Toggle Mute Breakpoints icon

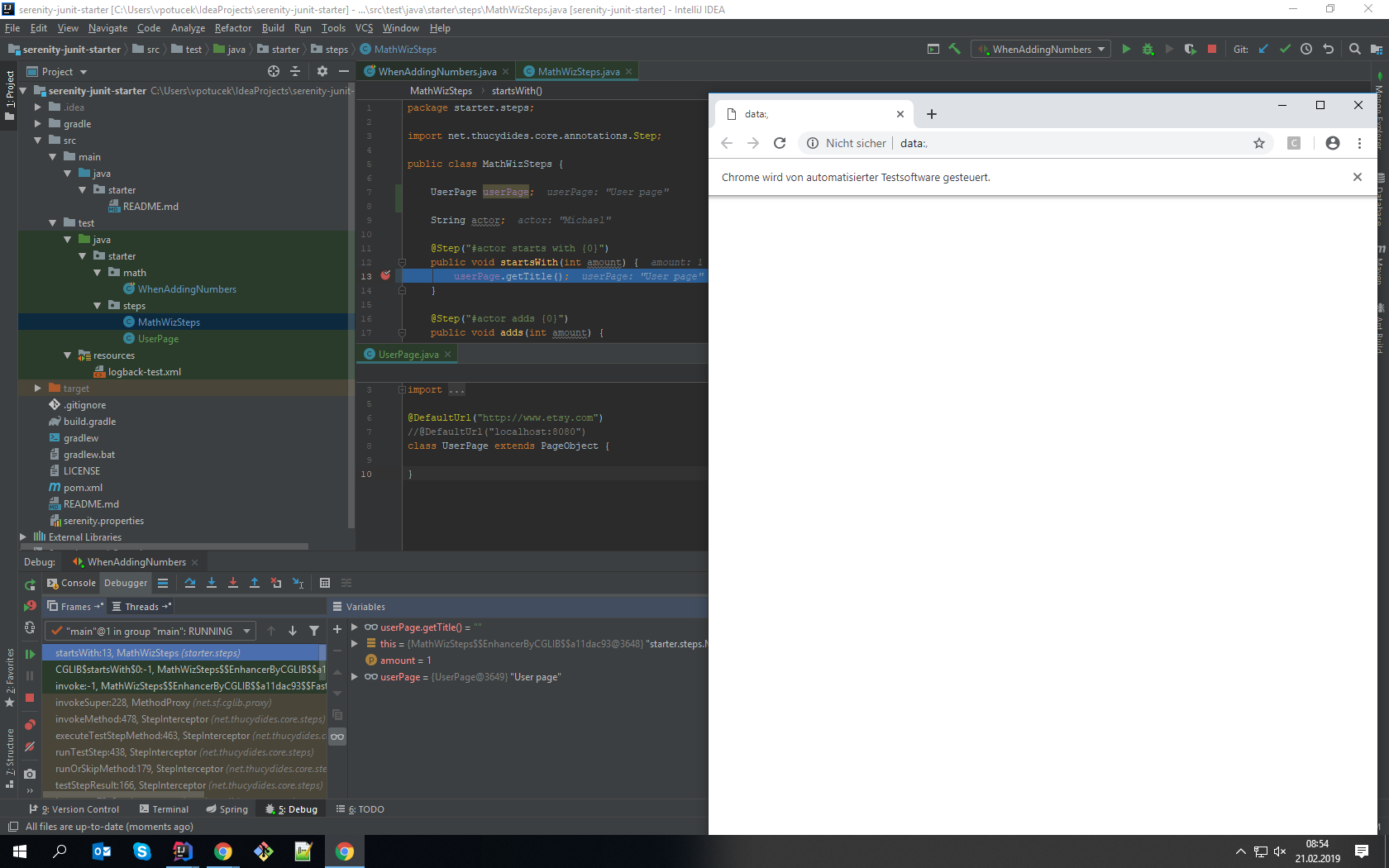[x=30, y=746]
